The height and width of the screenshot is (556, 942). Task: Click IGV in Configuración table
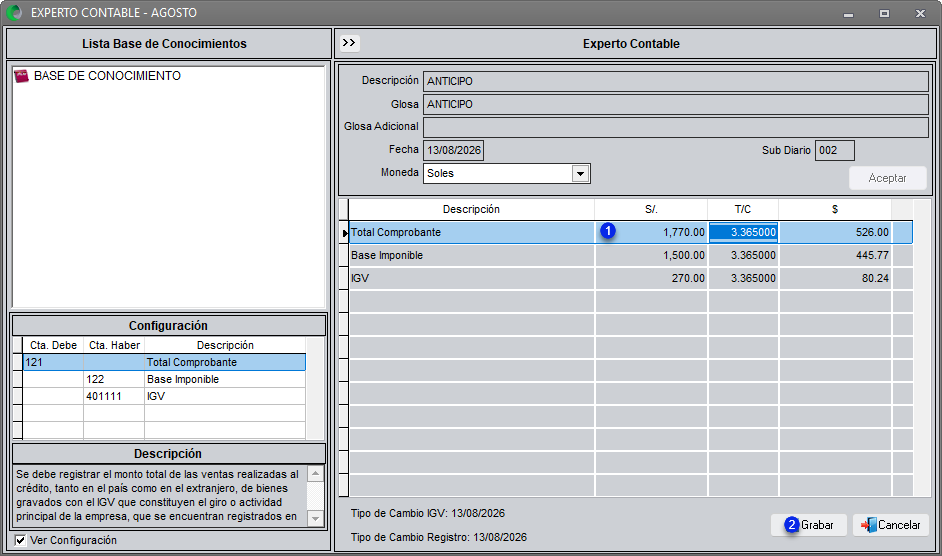pos(225,396)
